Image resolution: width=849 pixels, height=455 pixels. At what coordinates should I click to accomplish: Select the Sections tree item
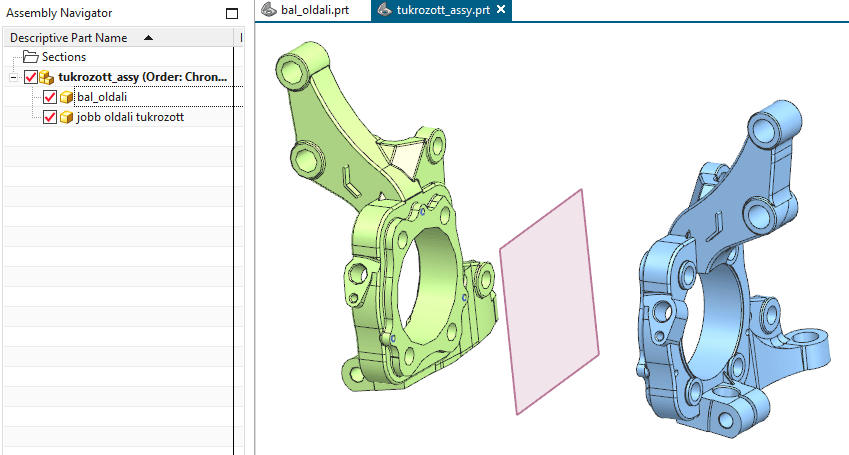(64, 57)
